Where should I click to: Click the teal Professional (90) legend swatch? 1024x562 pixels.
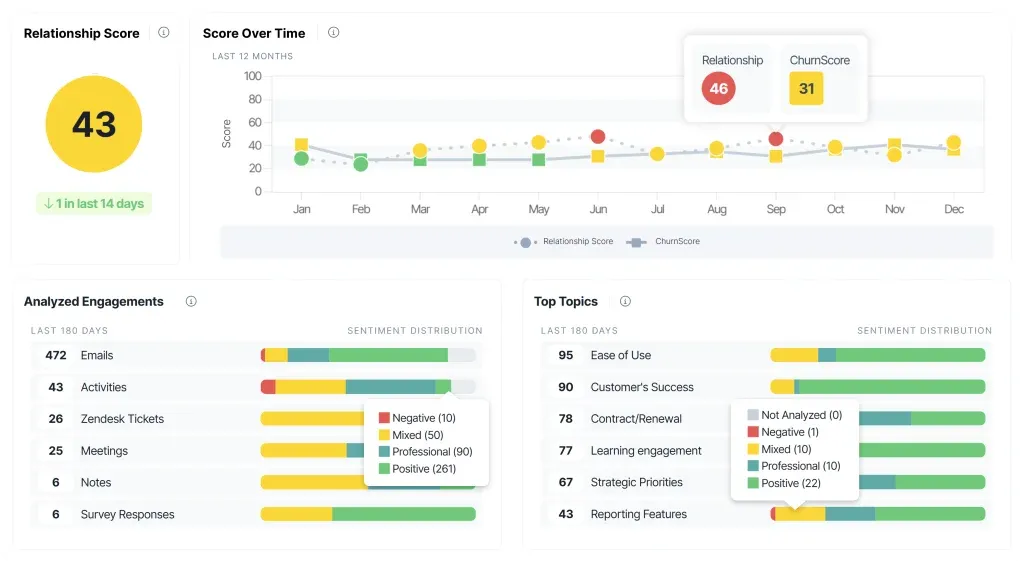coord(384,452)
